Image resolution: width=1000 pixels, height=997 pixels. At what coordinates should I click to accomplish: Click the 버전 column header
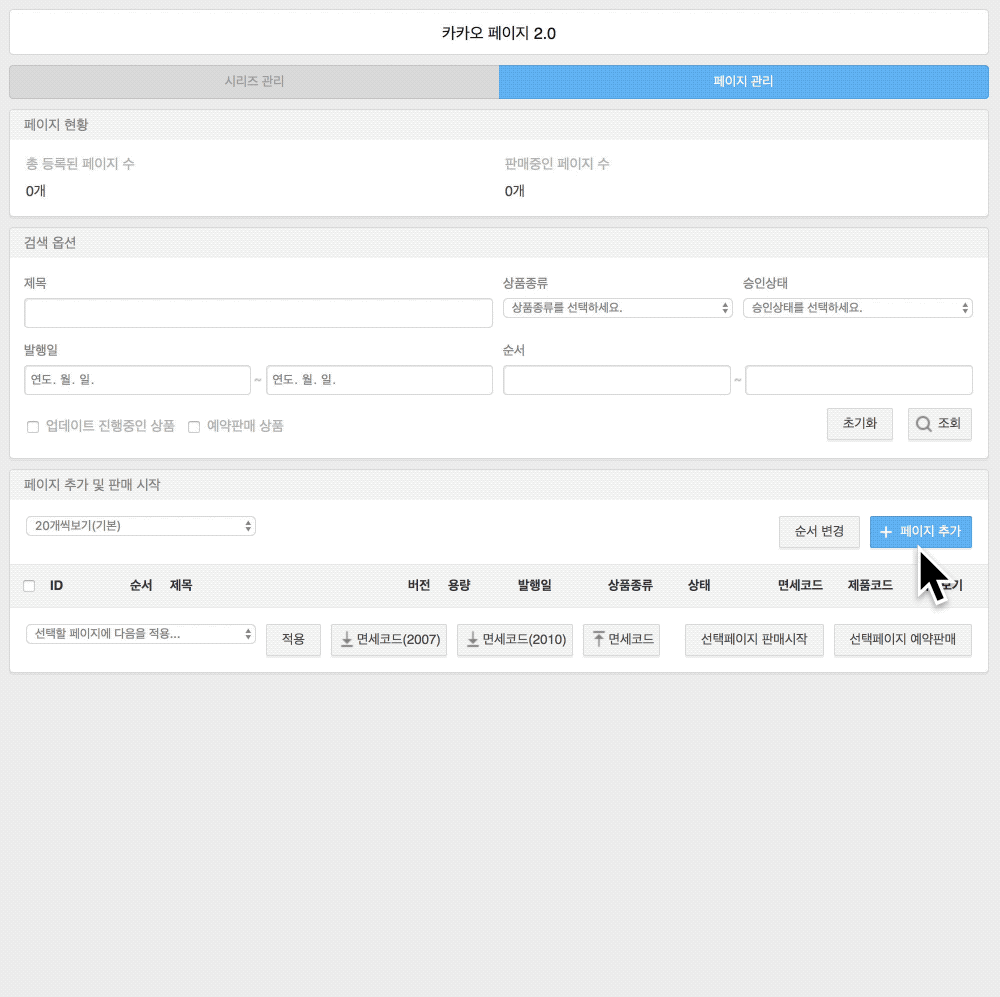[x=419, y=586]
